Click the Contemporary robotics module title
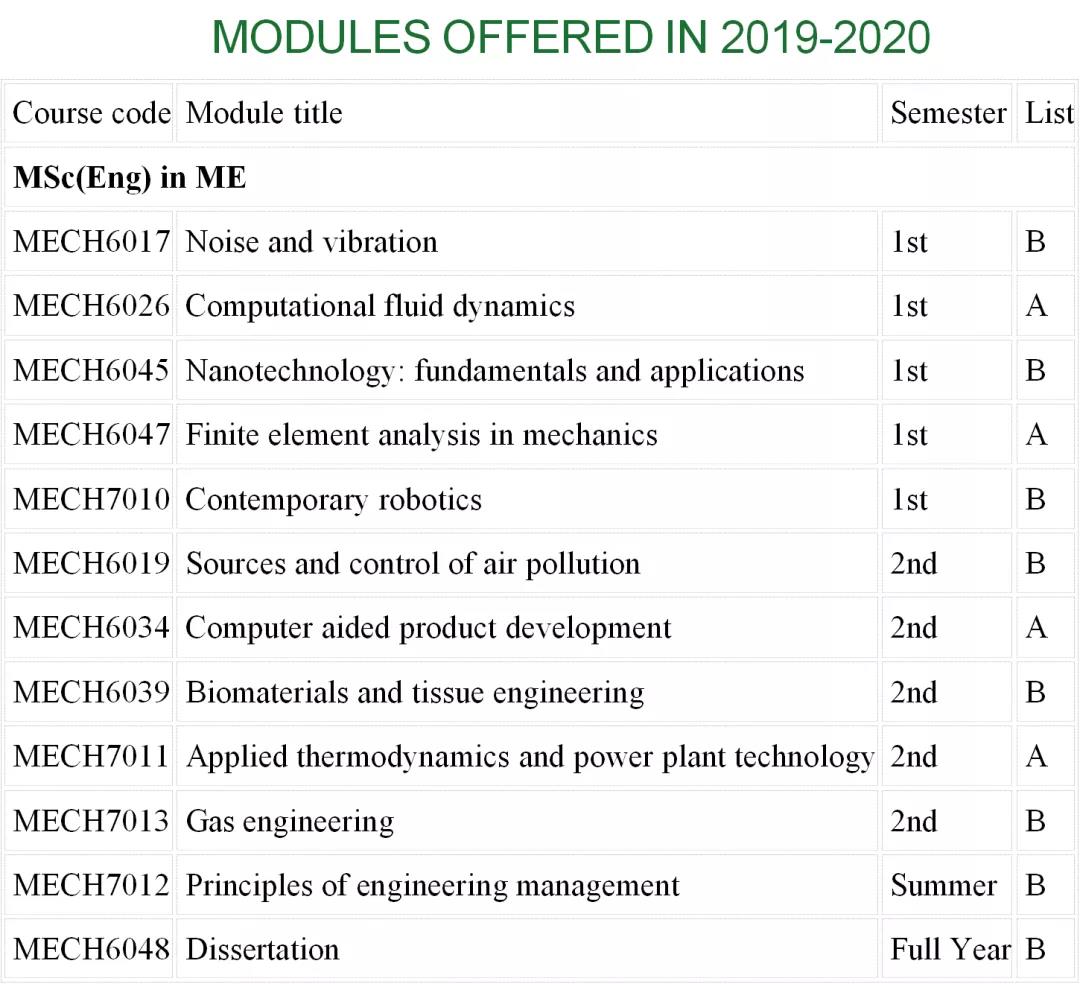The width and height of the screenshot is (1080, 984). 333,499
